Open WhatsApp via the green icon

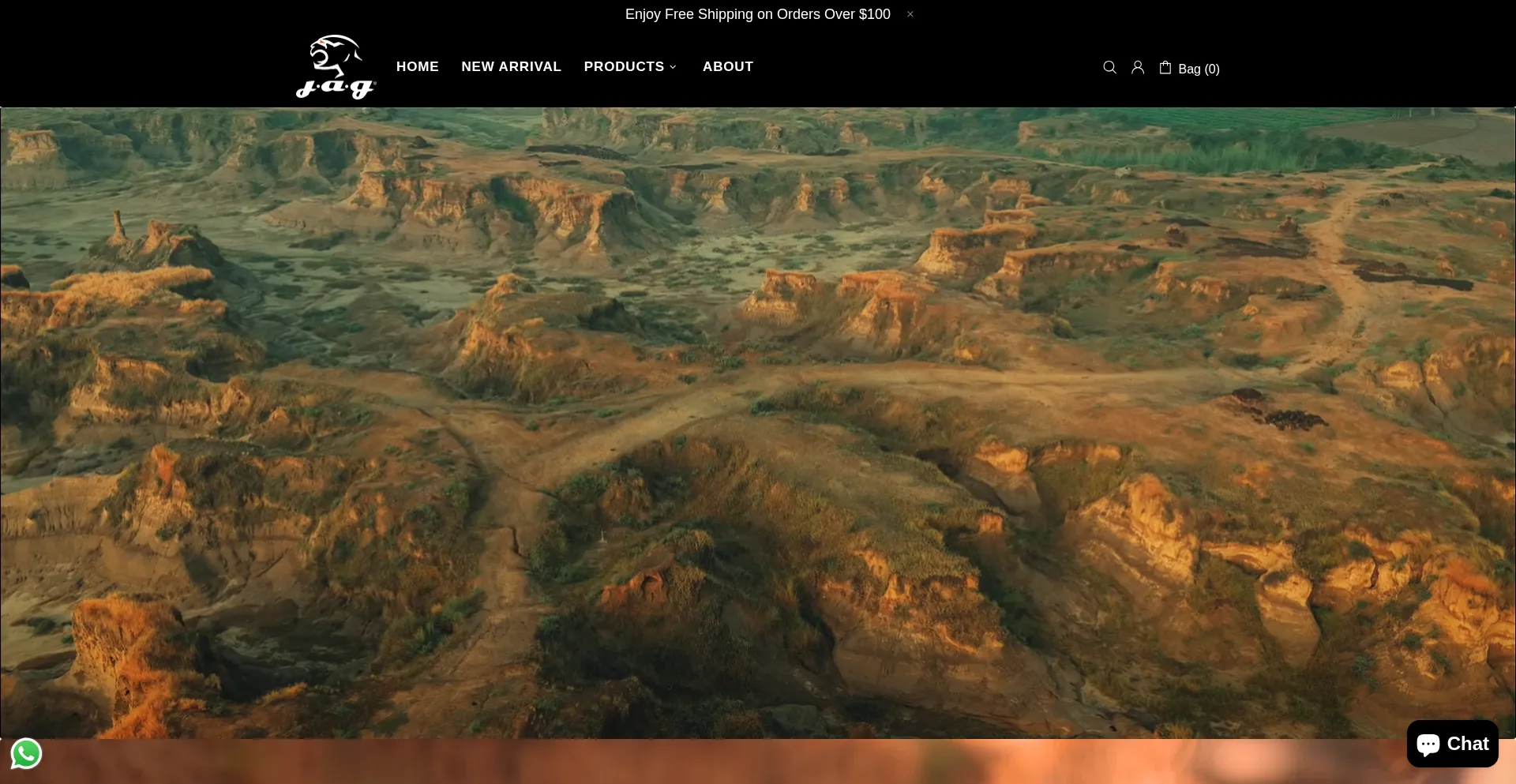click(26, 753)
